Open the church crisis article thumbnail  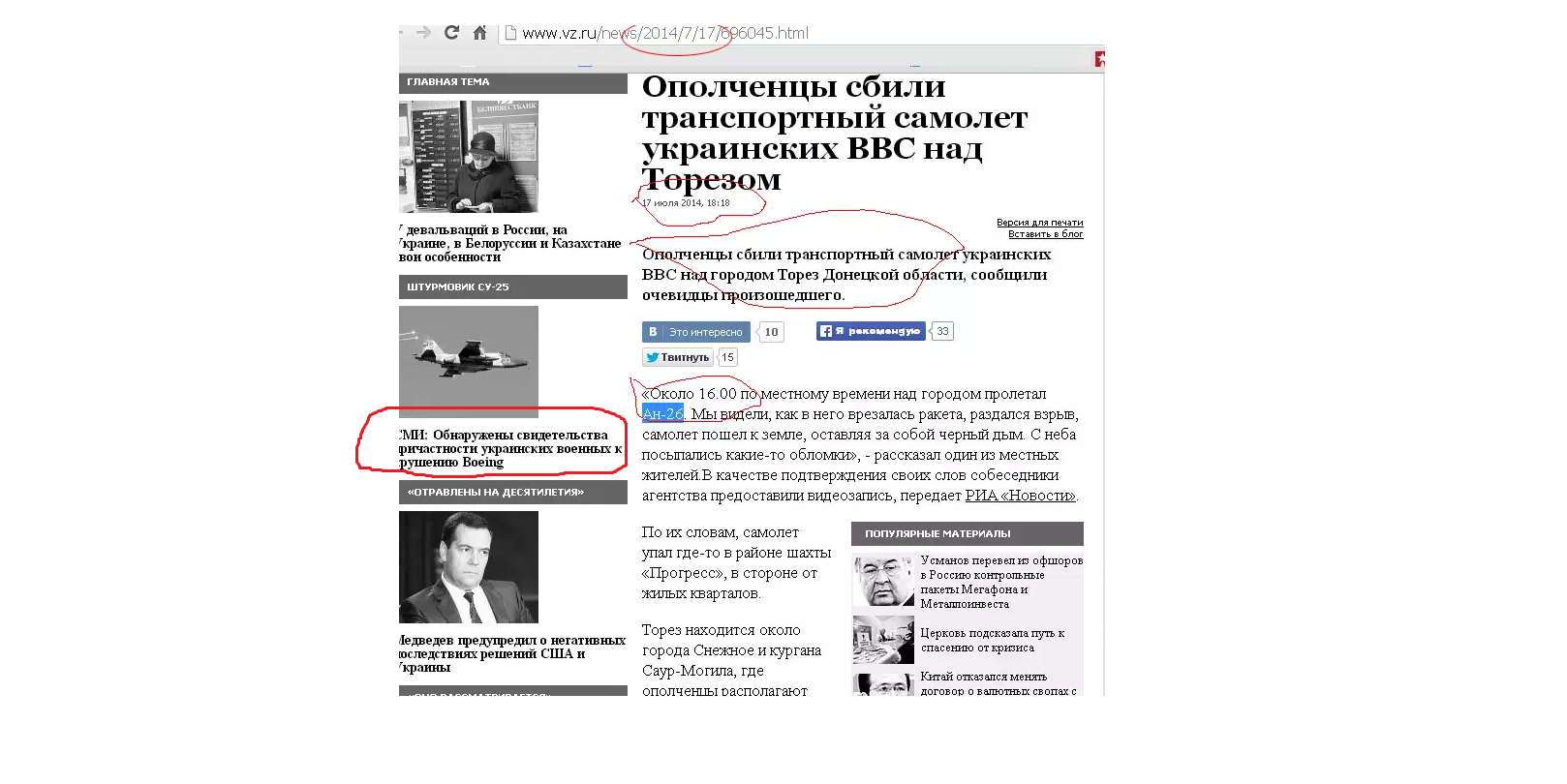883,640
